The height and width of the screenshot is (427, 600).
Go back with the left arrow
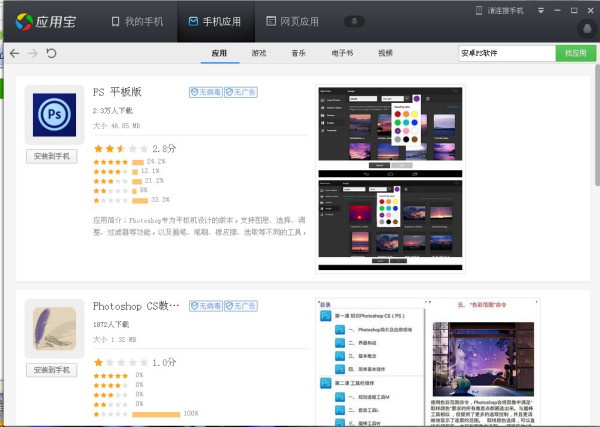point(14,53)
